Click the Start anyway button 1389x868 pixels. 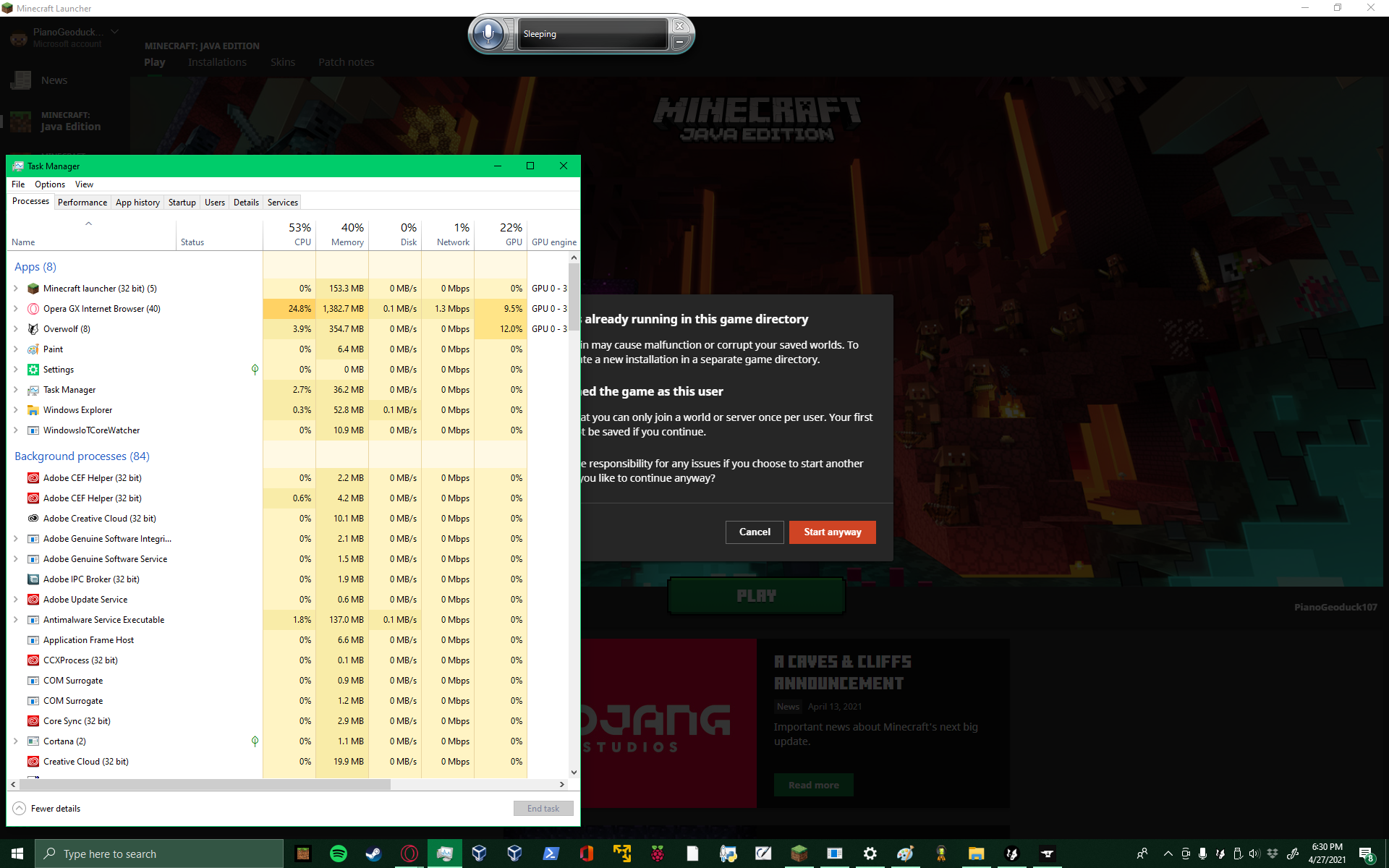[832, 532]
